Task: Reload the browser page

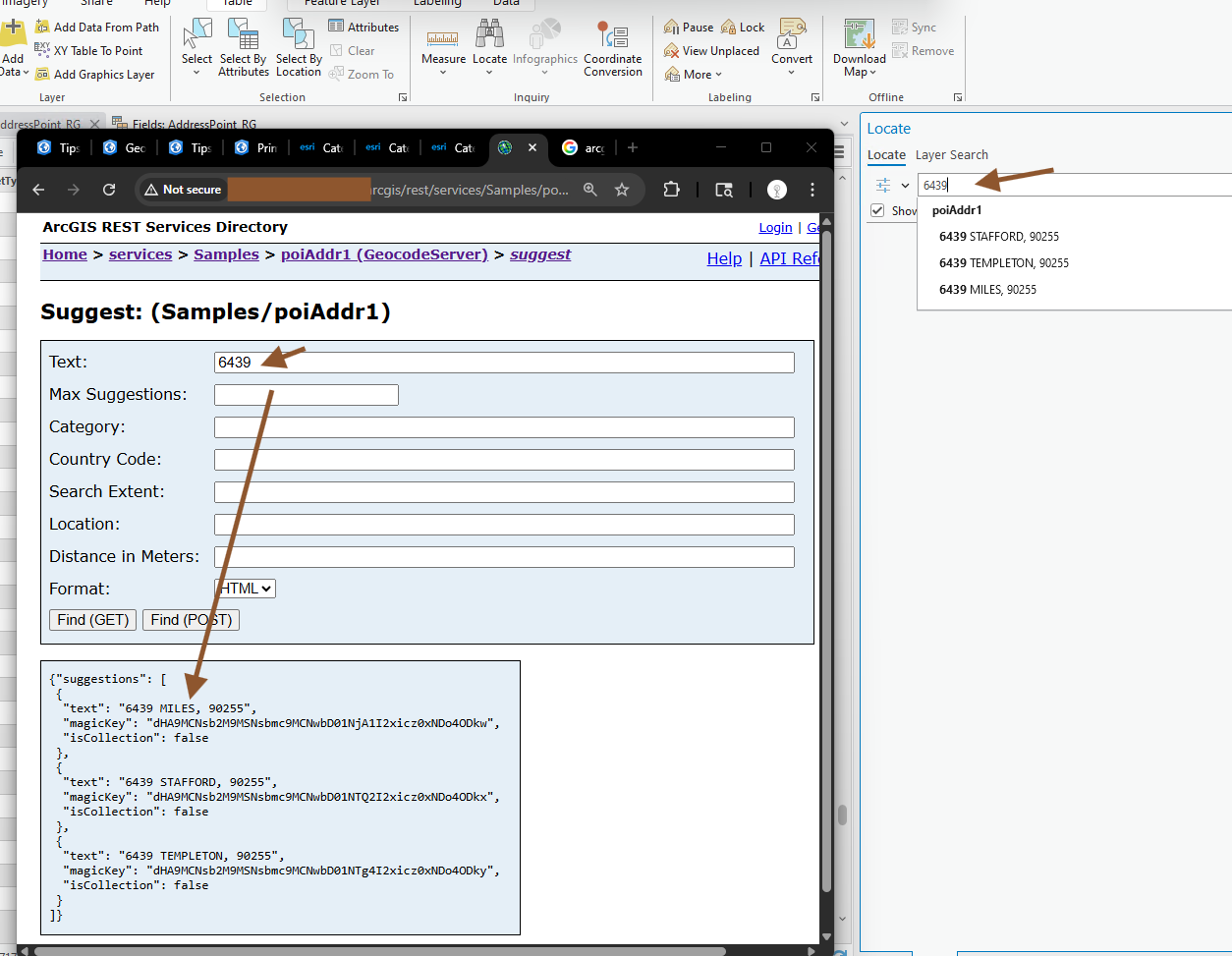Action: click(109, 190)
